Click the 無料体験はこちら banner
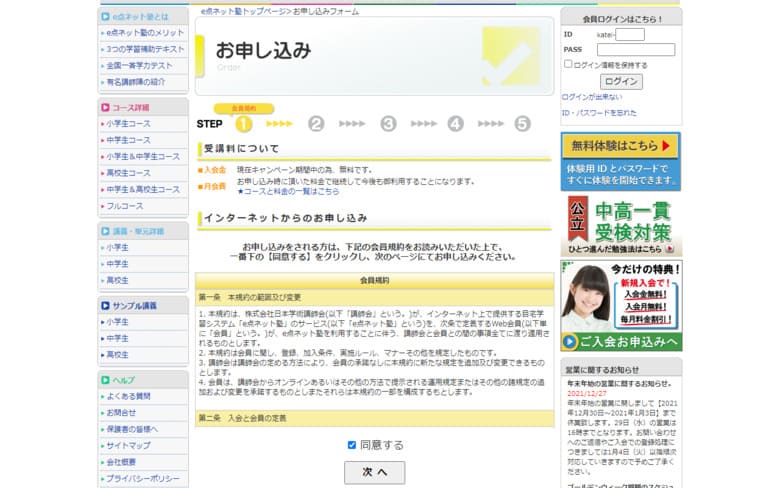Image resolution: width=780 pixels, height=488 pixels. pyautogui.click(x=621, y=161)
